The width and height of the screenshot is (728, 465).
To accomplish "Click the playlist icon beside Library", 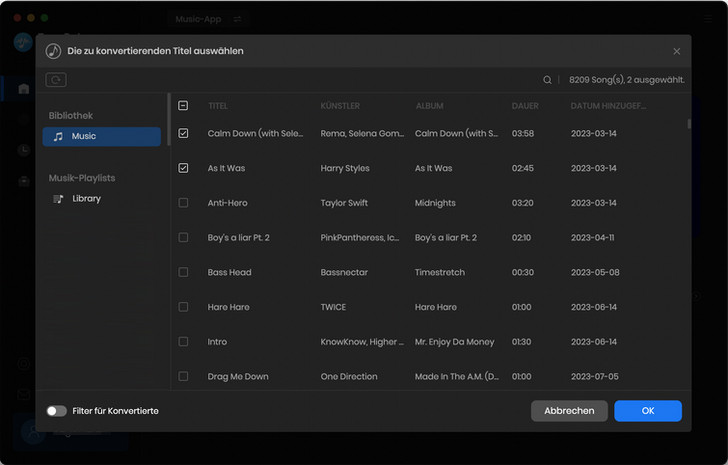I will 59,199.
